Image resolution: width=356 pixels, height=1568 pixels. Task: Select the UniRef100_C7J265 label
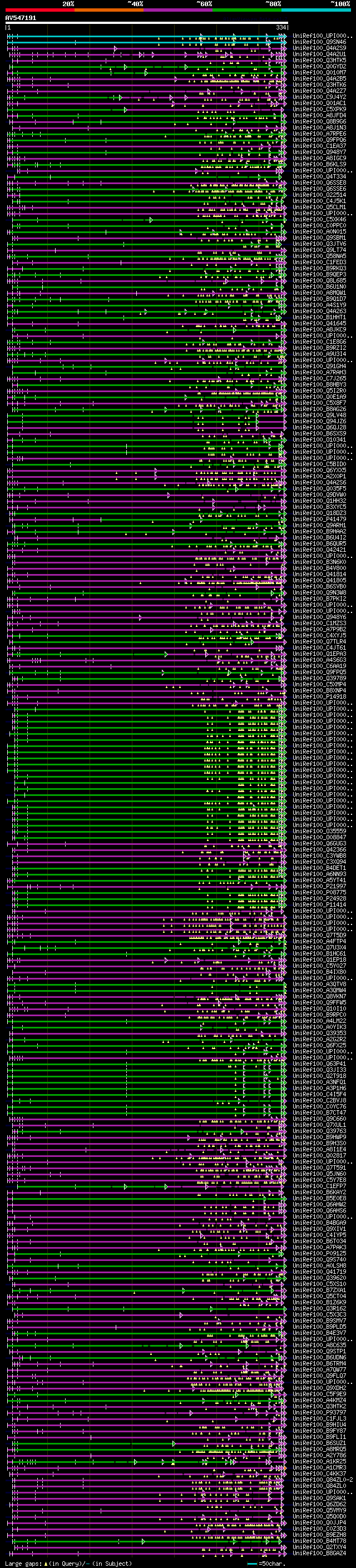[x=319, y=379]
